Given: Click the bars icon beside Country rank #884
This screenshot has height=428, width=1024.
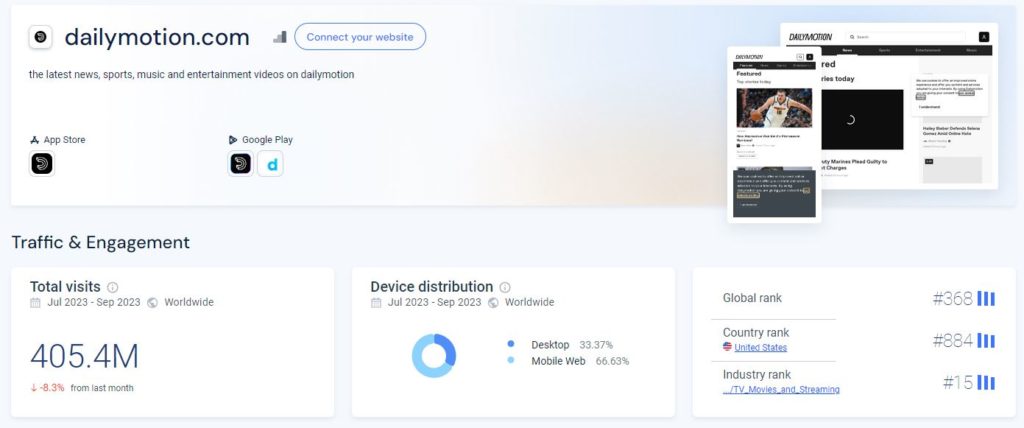Looking at the screenshot, I should tap(986, 340).
